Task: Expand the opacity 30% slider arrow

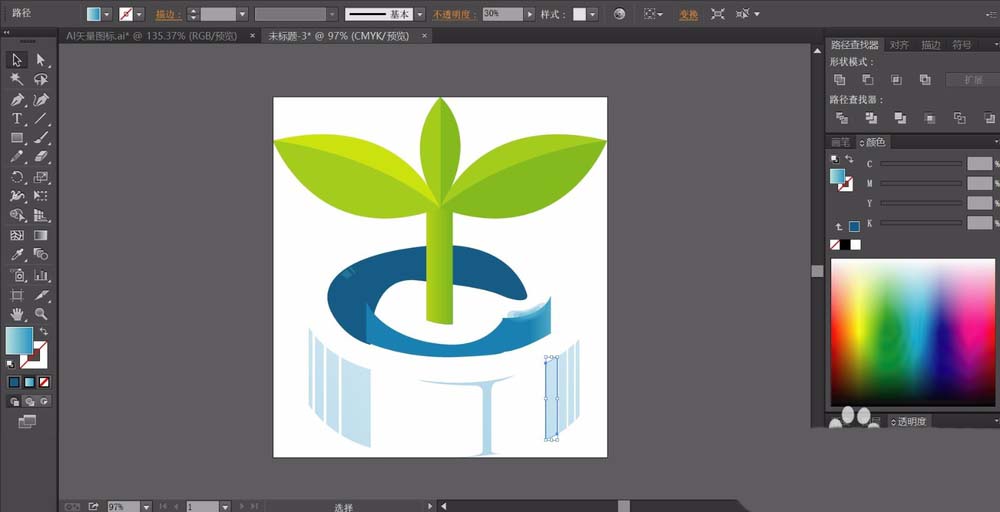Action: [529, 14]
